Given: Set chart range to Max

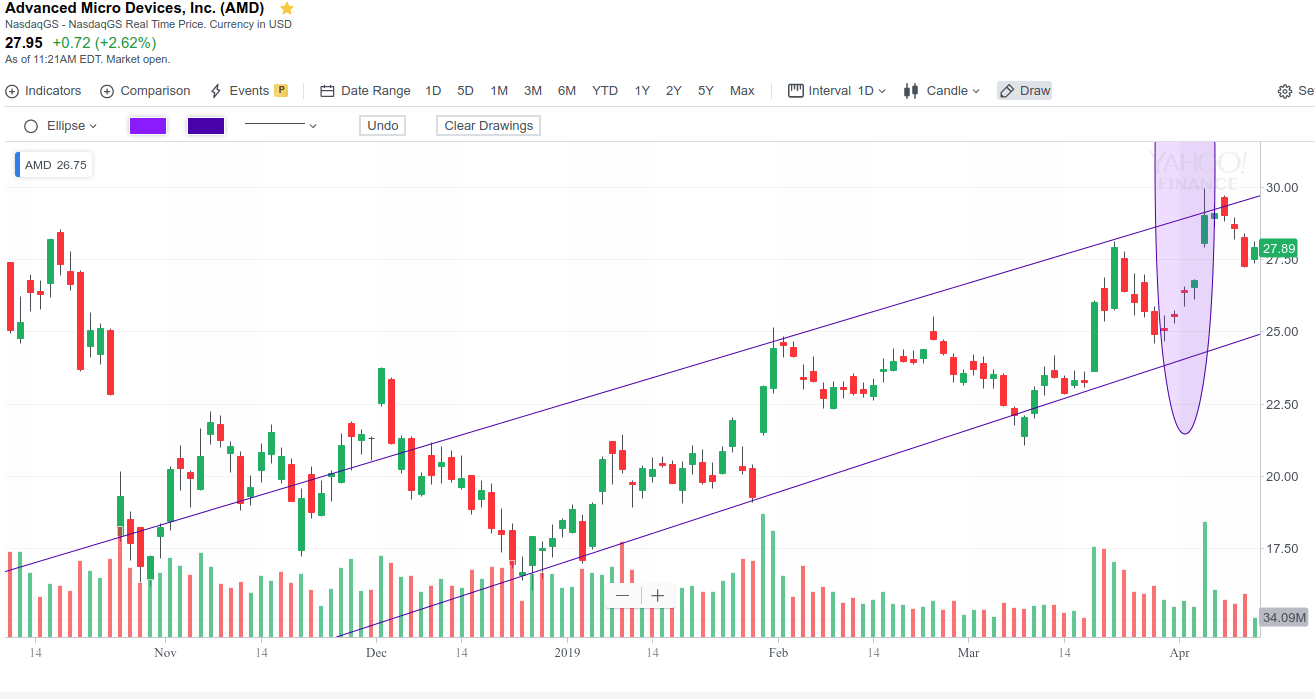Looking at the screenshot, I should tap(742, 91).
